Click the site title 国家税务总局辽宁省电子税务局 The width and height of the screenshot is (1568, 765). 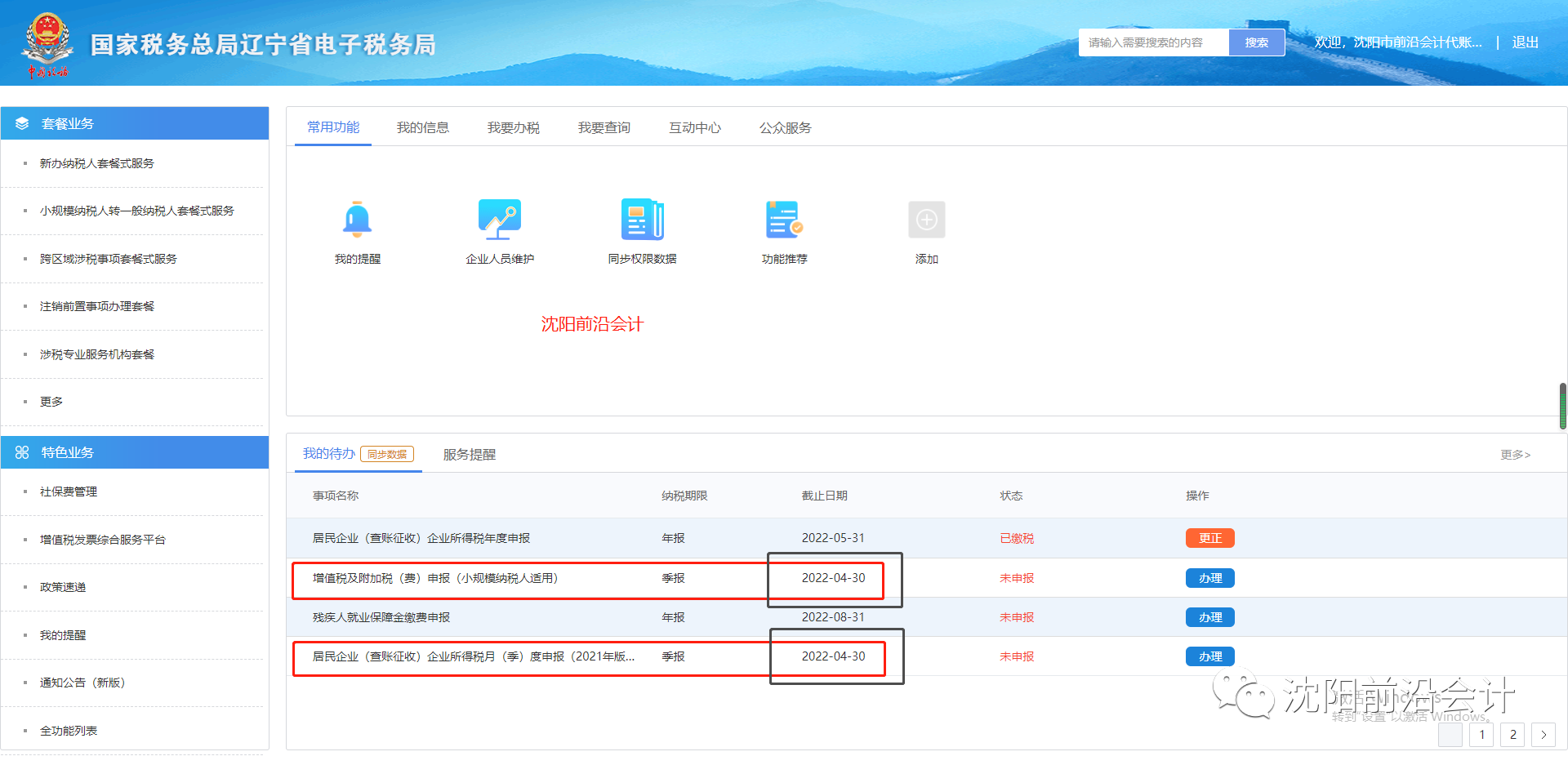pyautogui.click(x=263, y=44)
